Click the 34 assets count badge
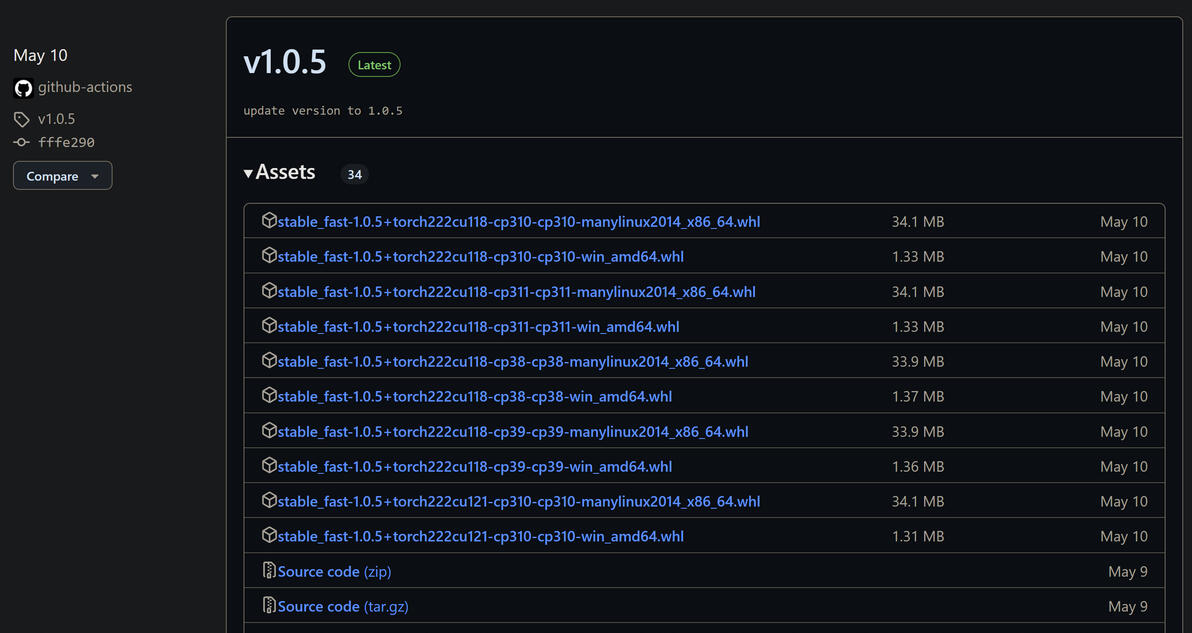The width and height of the screenshot is (1192, 633). pyautogui.click(x=354, y=175)
